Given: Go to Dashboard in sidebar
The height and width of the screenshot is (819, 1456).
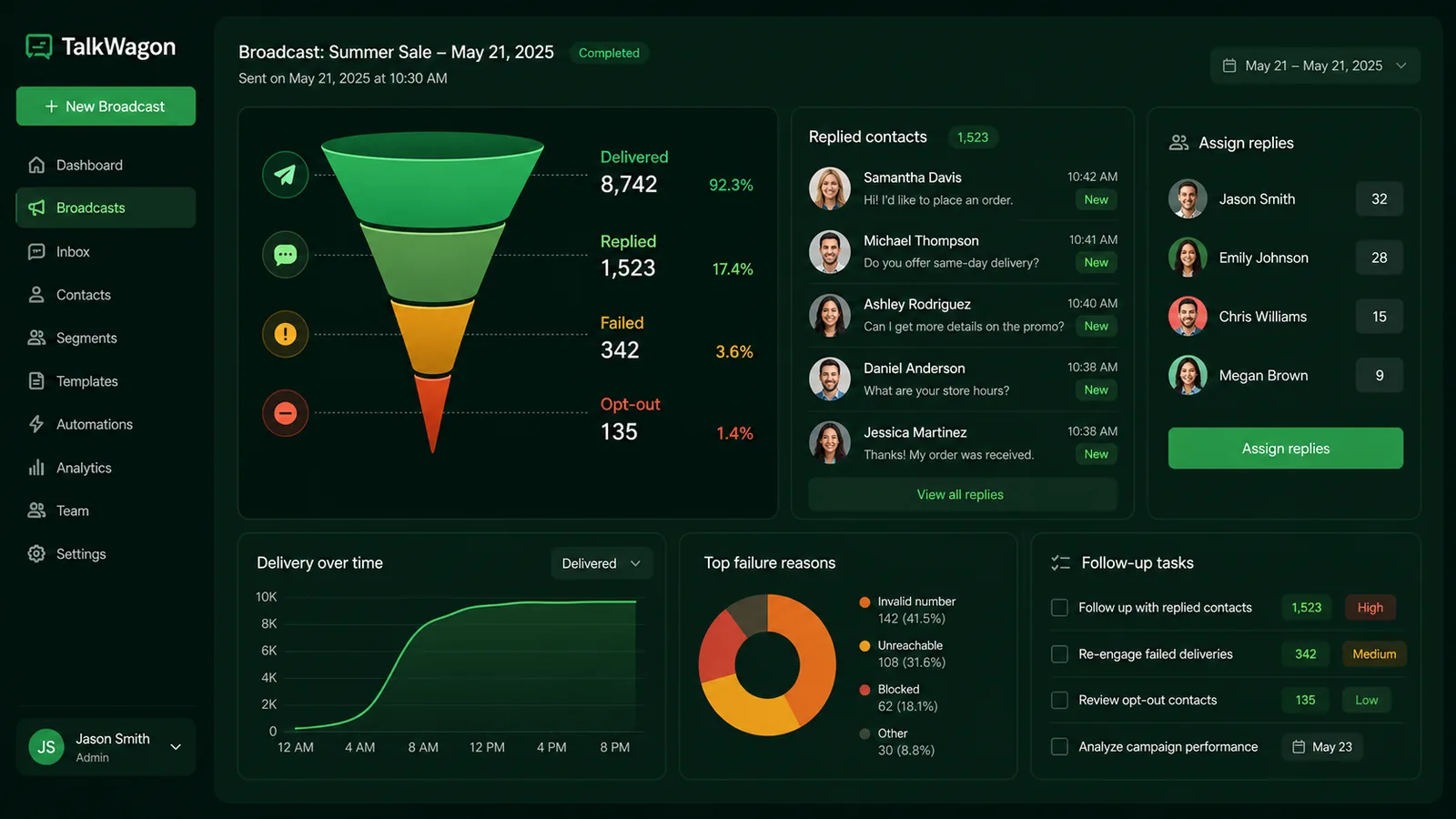Looking at the screenshot, I should tap(106, 165).
